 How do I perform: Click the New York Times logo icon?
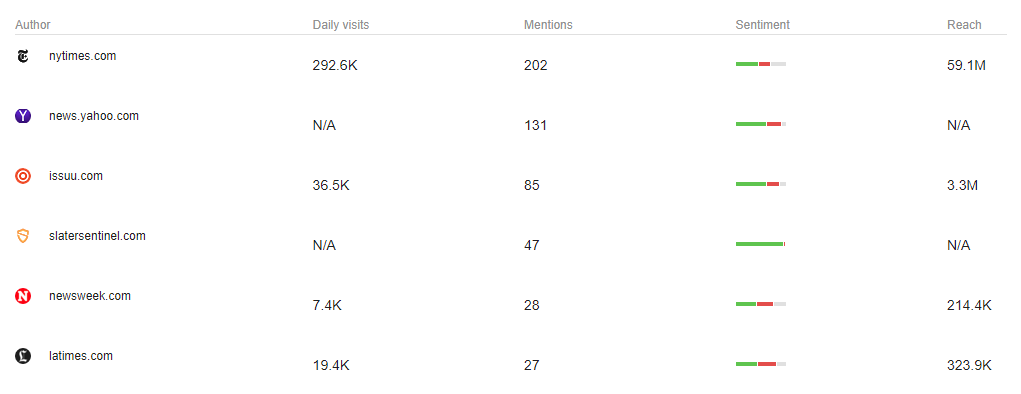point(23,57)
